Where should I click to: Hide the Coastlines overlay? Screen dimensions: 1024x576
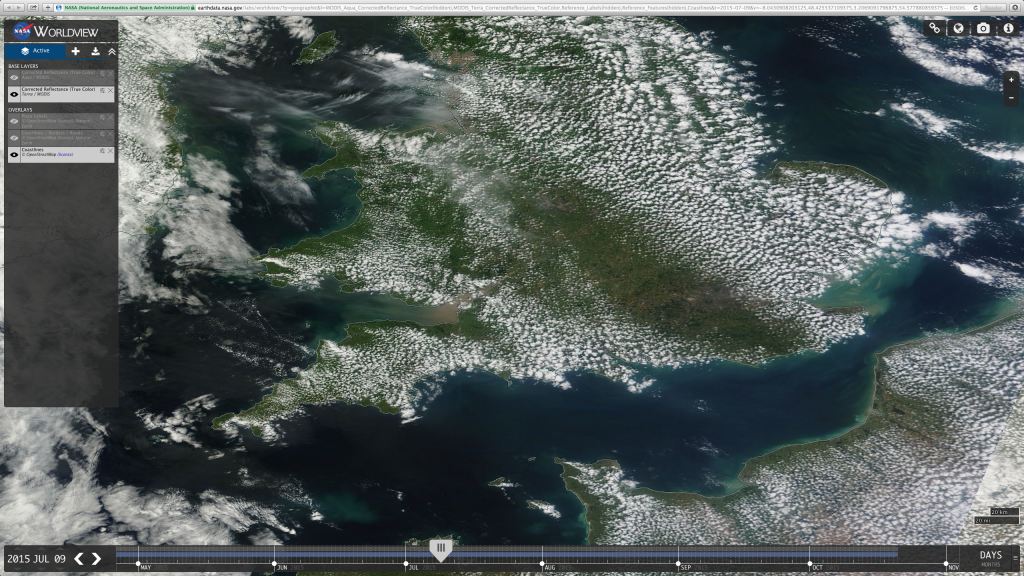pyautogui.click(x=14, y=155)
